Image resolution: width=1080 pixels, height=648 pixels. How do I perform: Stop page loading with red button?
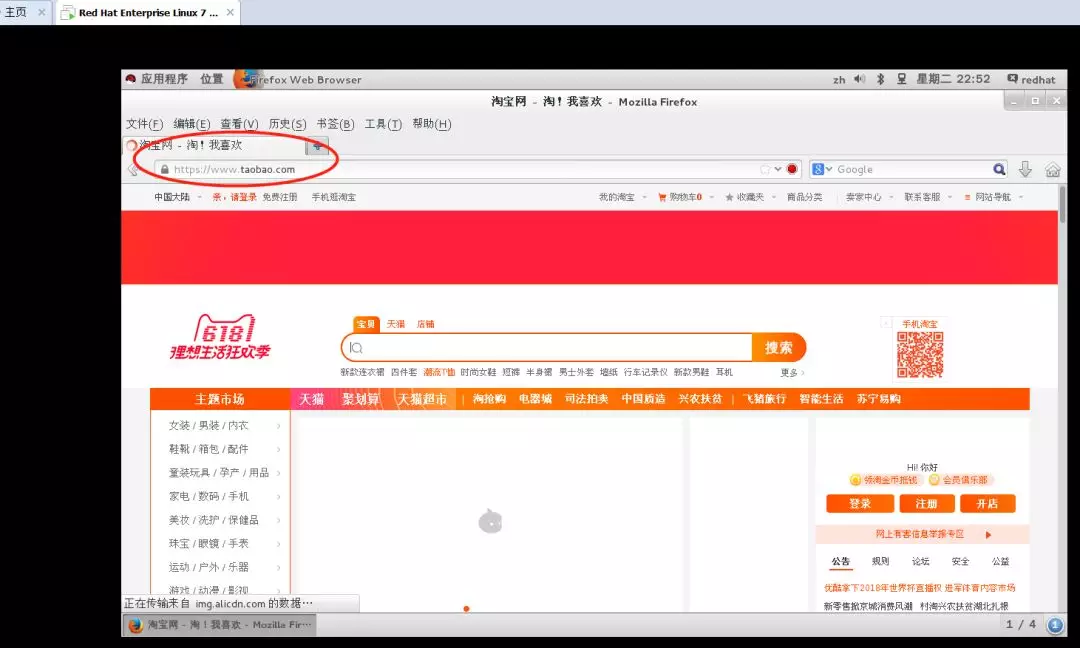792,169
